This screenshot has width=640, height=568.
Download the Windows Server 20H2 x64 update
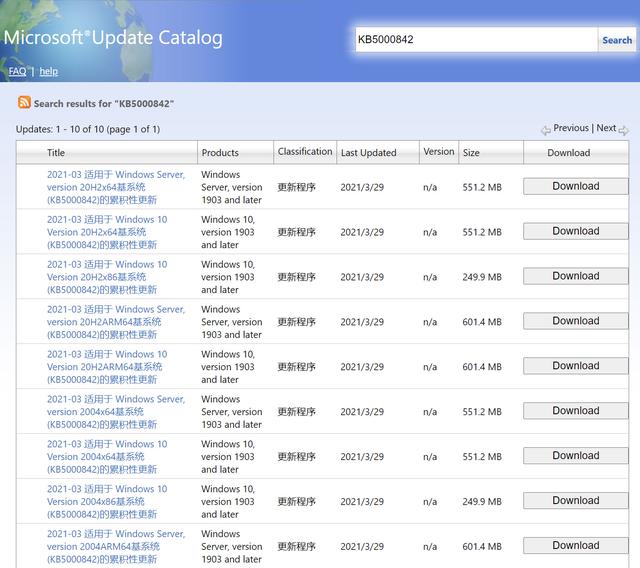click(x=576, y=186)
